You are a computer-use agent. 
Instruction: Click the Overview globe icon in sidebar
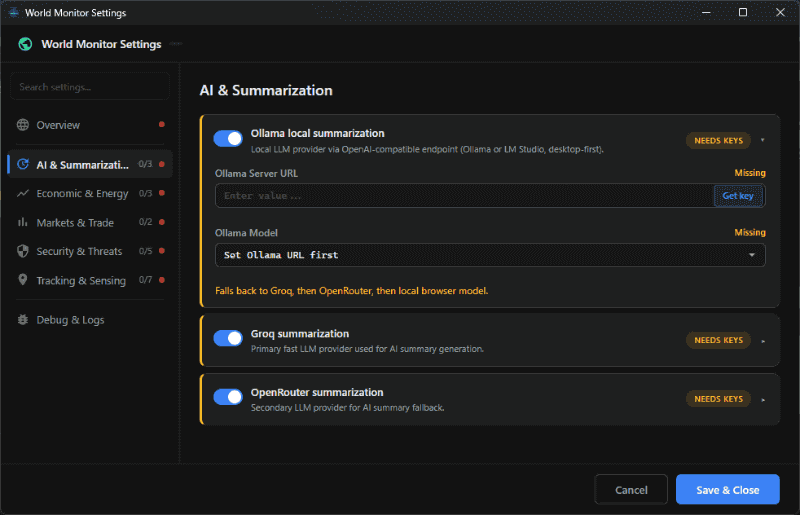click(23, 125)
